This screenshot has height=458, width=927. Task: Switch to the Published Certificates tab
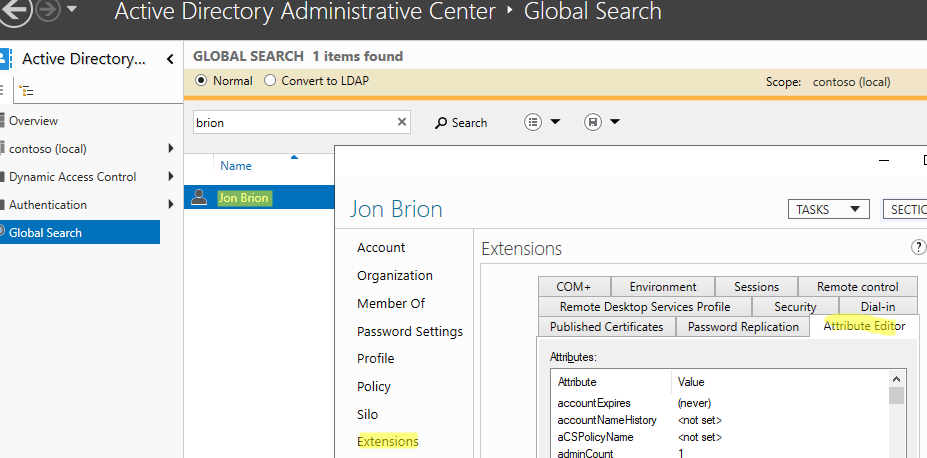pos(606,327)
